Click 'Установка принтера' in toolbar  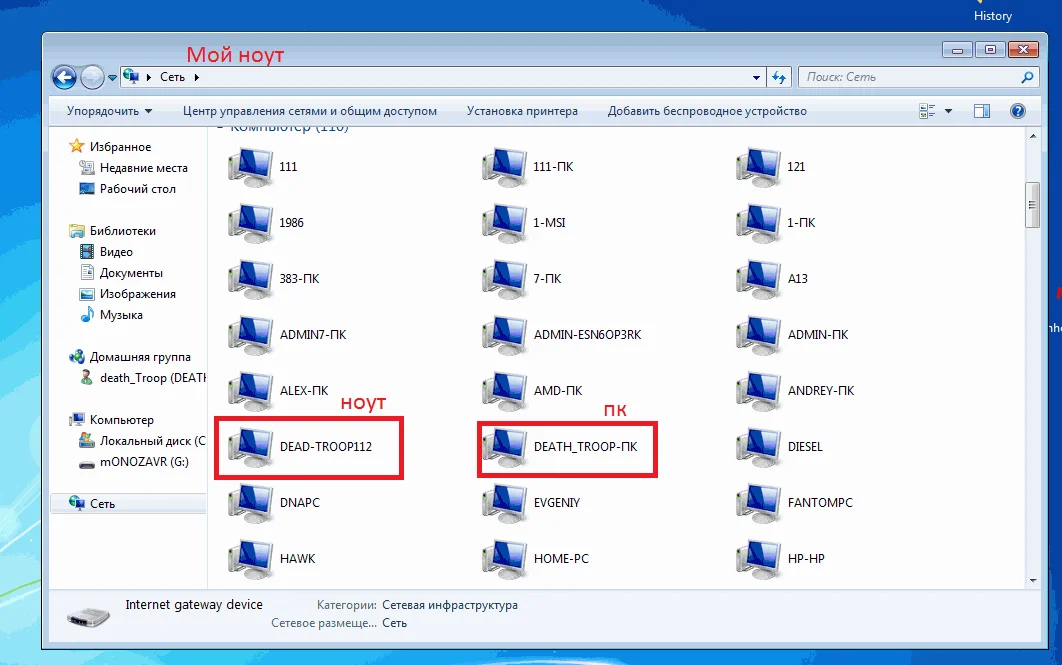[522, 111]
